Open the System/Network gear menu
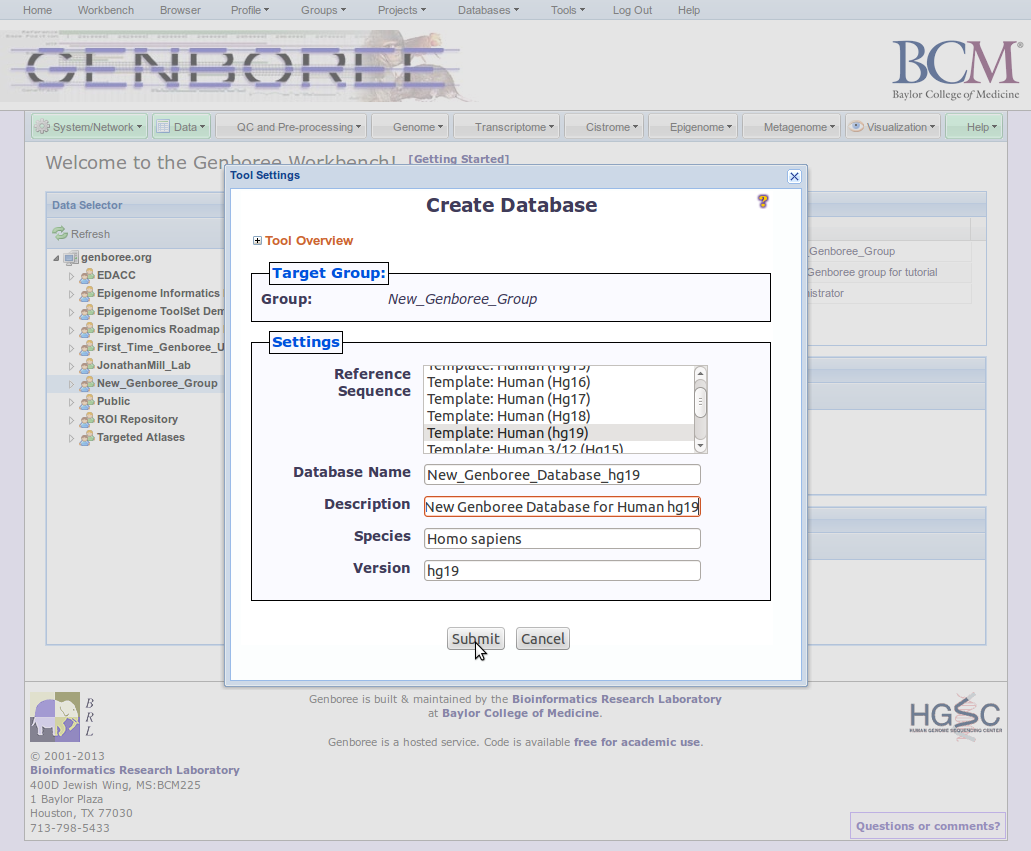1031x851 pixels. [x=89, y=127]
